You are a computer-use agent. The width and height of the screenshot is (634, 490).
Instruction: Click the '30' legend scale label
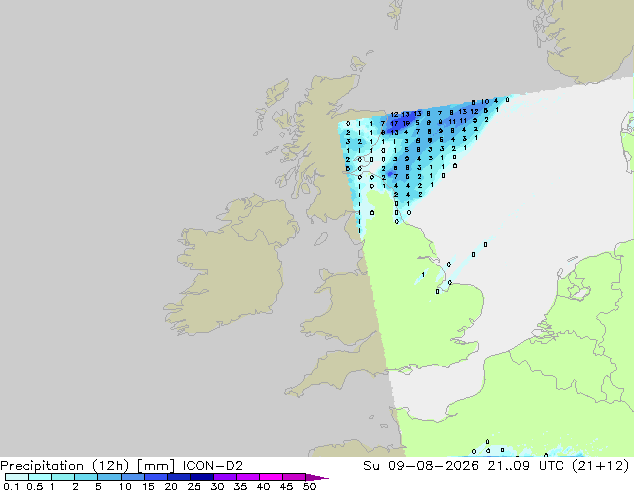click(x=217, y=486)
